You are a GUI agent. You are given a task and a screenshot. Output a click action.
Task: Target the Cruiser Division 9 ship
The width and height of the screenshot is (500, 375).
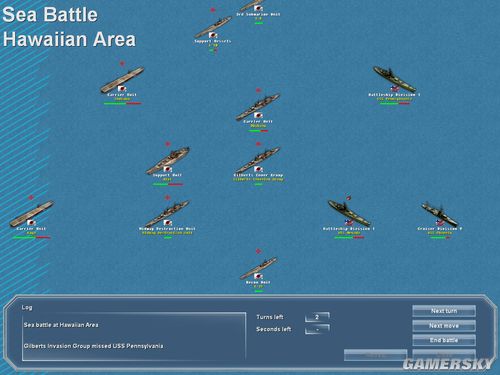[x=440, y=213]
